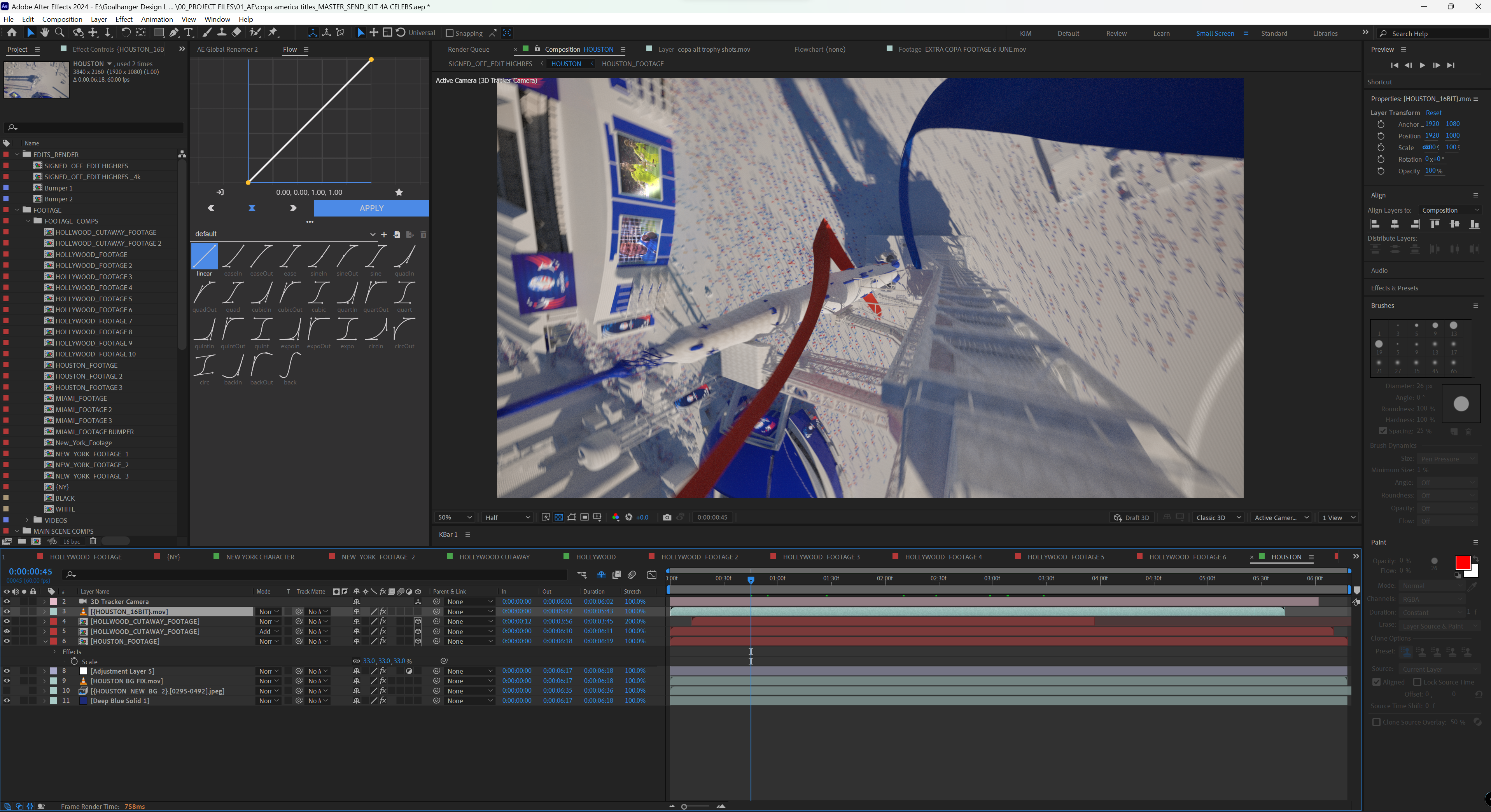Take a snapshot with camera icon
Screen dimensions: 1491x812
(667, 517)
